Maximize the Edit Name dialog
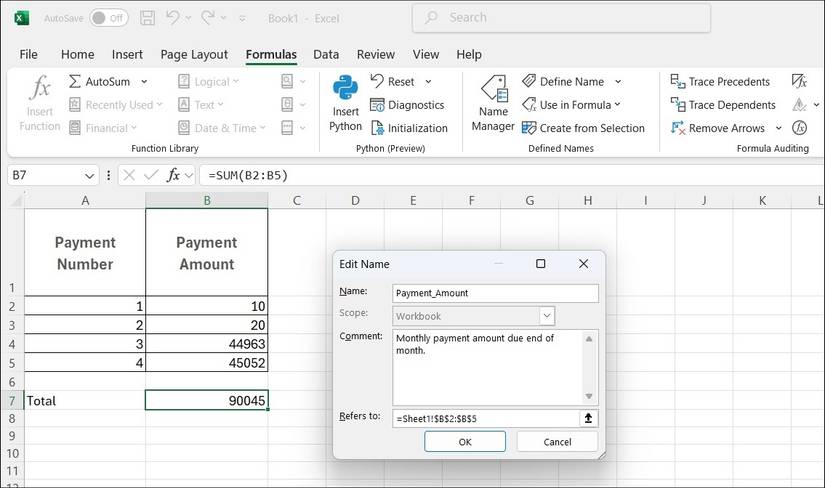This screenshot has height=488, width=825. [x=540, y=264]
